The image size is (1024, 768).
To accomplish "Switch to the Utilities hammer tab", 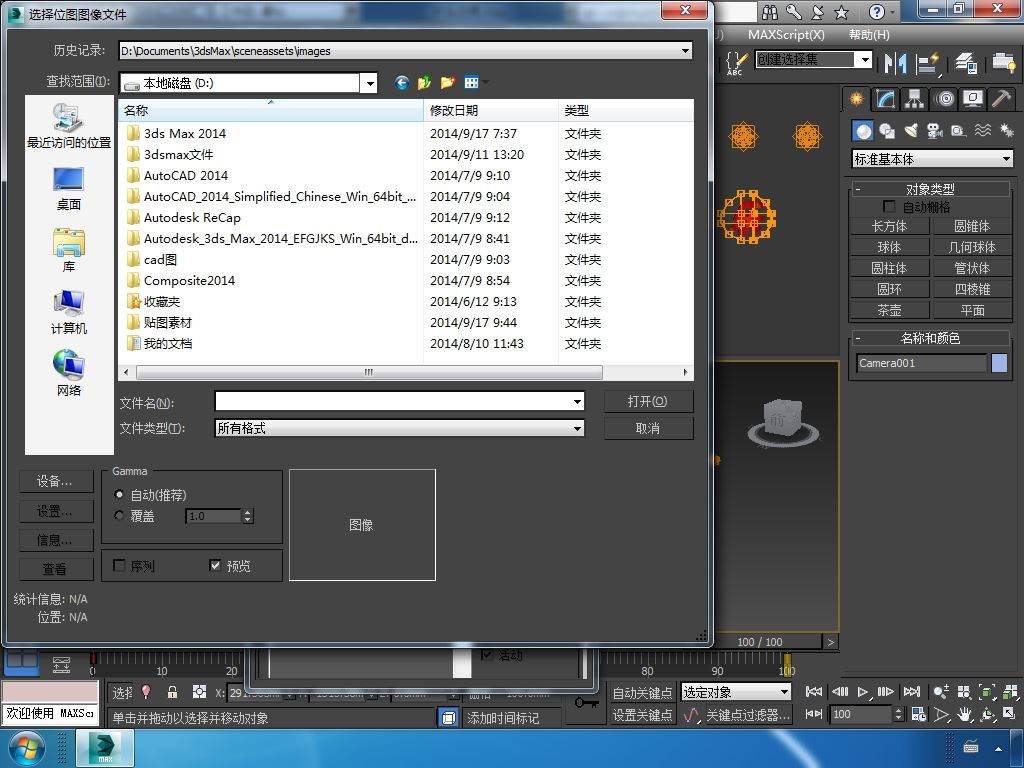I will [x=1001, y=99].
